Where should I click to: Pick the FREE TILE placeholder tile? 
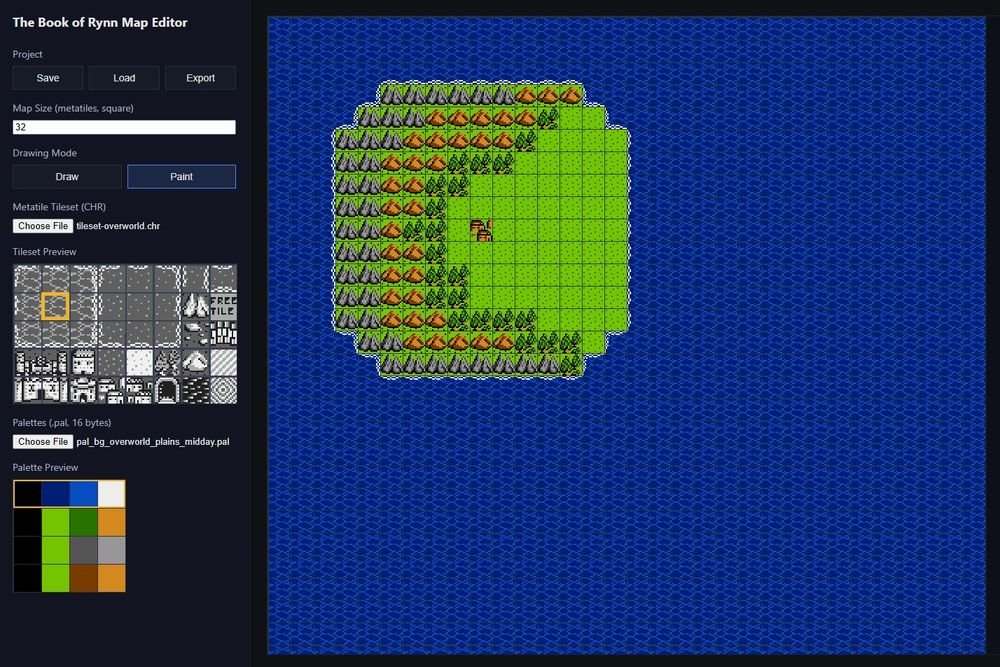(223, 306)
